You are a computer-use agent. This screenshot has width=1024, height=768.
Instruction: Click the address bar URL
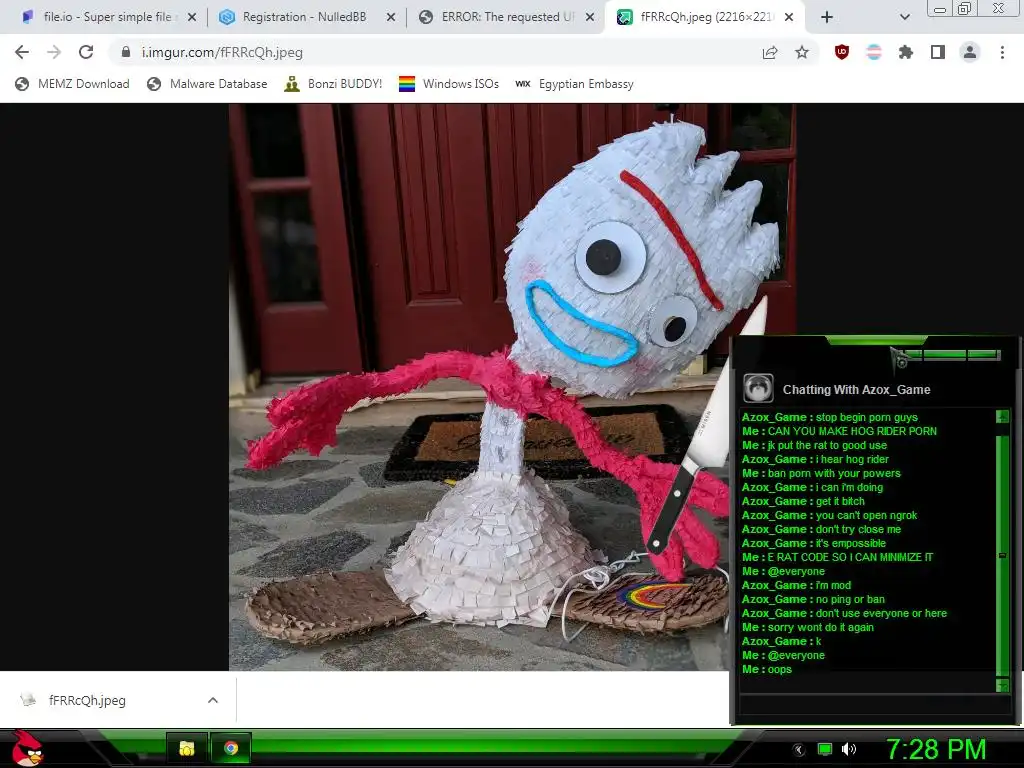click(x=222, y=52)
